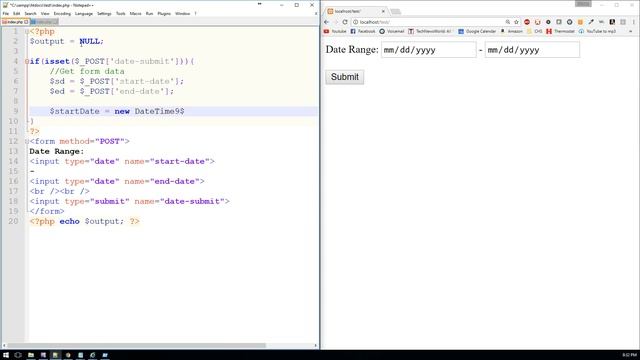Open the CHS bookmark folder
This screenshot has height=360, width=640.
535,31
